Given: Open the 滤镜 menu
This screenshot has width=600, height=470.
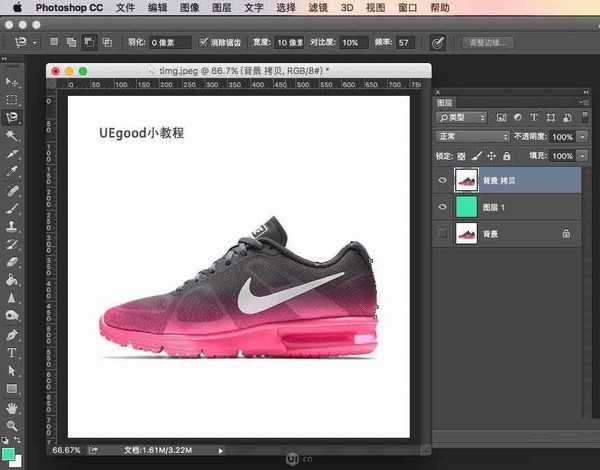Looking at the screenshot, I should tap(315, 7).
